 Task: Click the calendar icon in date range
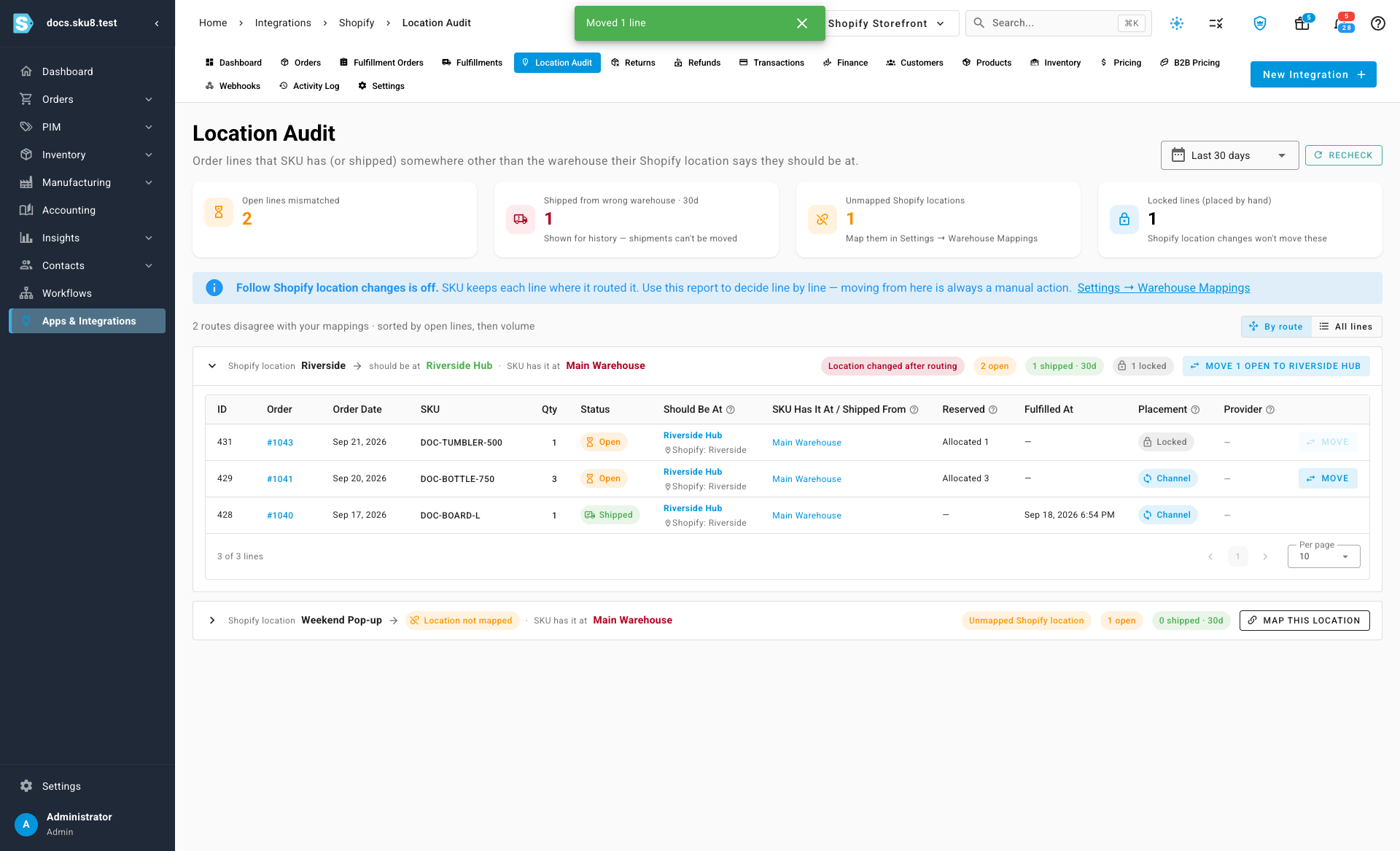click(x=1178, y=155)
